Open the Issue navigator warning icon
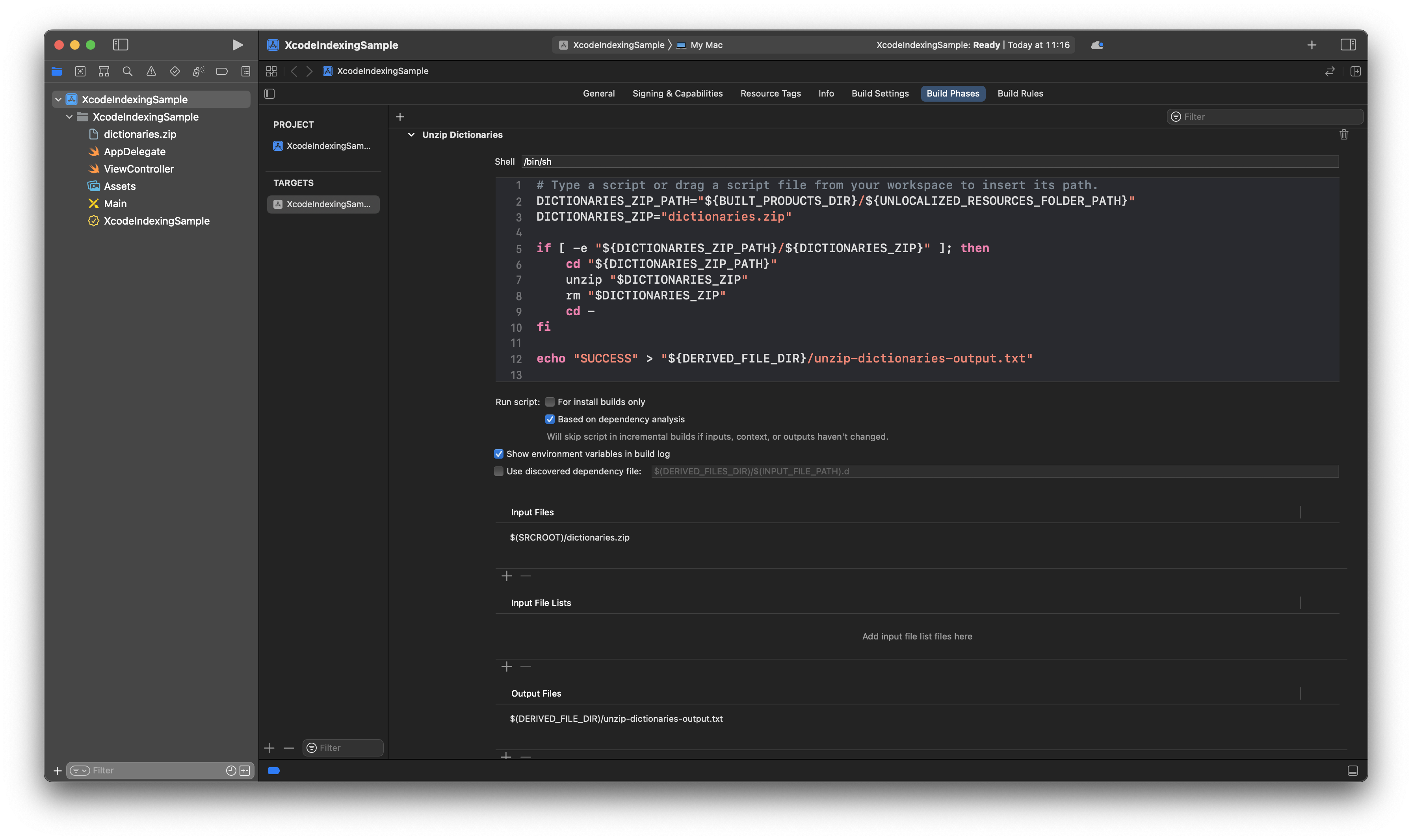The width and height of the screenshot is (1412, 840). [x=151, y=71]
